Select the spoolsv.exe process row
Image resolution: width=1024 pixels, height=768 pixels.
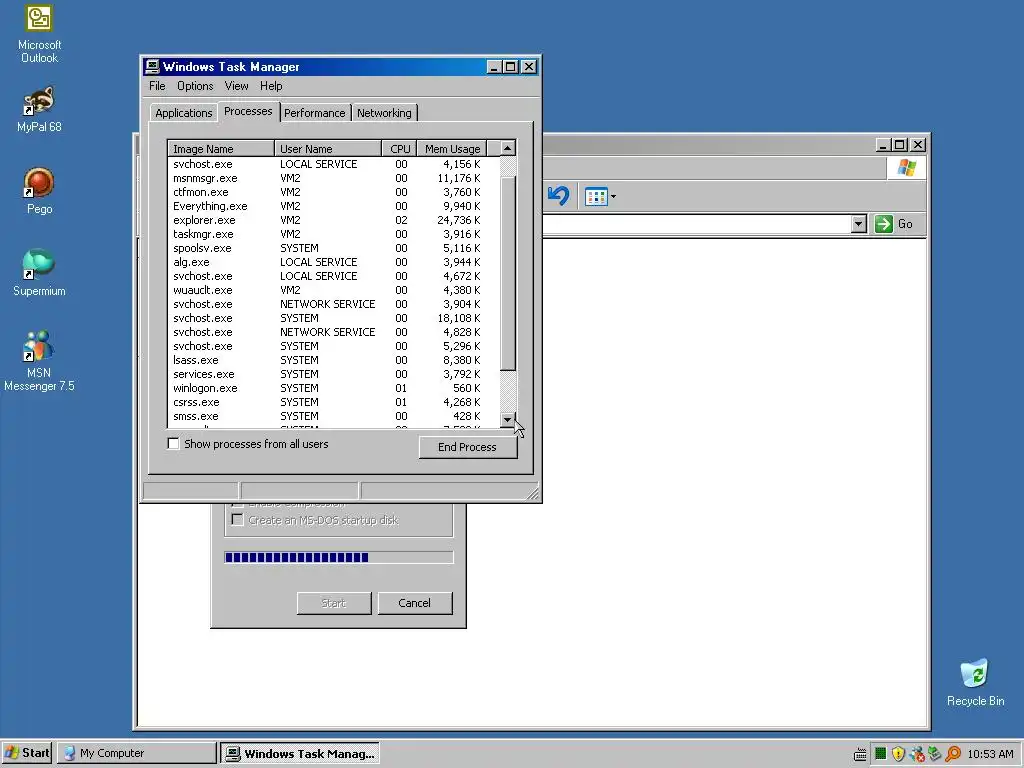(x=333, y=248)
